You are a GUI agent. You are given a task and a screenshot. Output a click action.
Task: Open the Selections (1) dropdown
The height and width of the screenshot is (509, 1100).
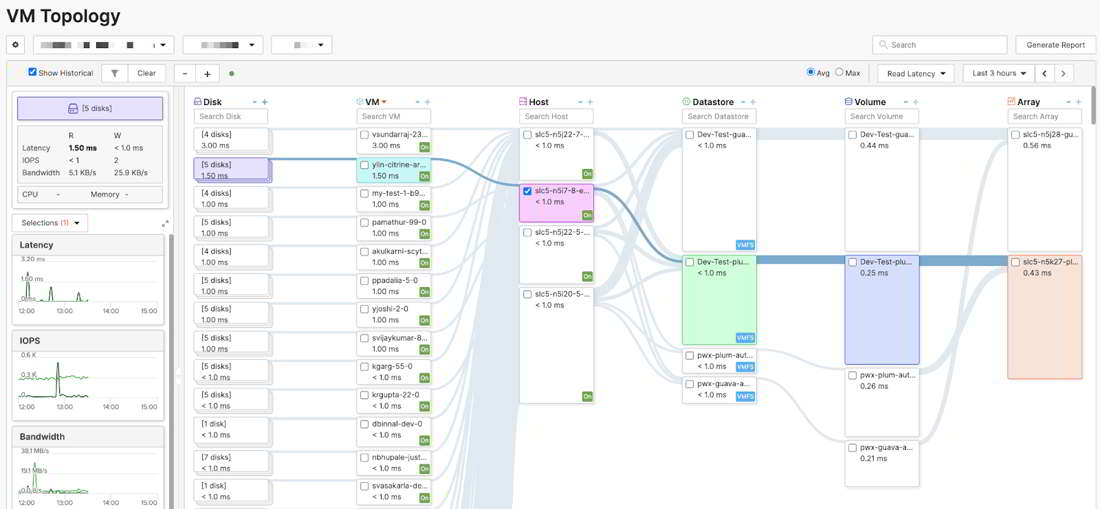[x=50, y=223]
